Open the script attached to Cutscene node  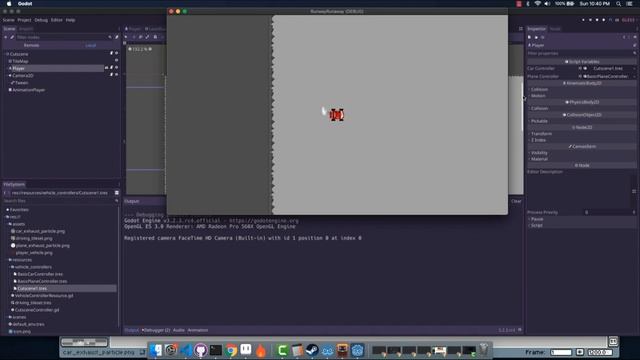pos(111,53)
